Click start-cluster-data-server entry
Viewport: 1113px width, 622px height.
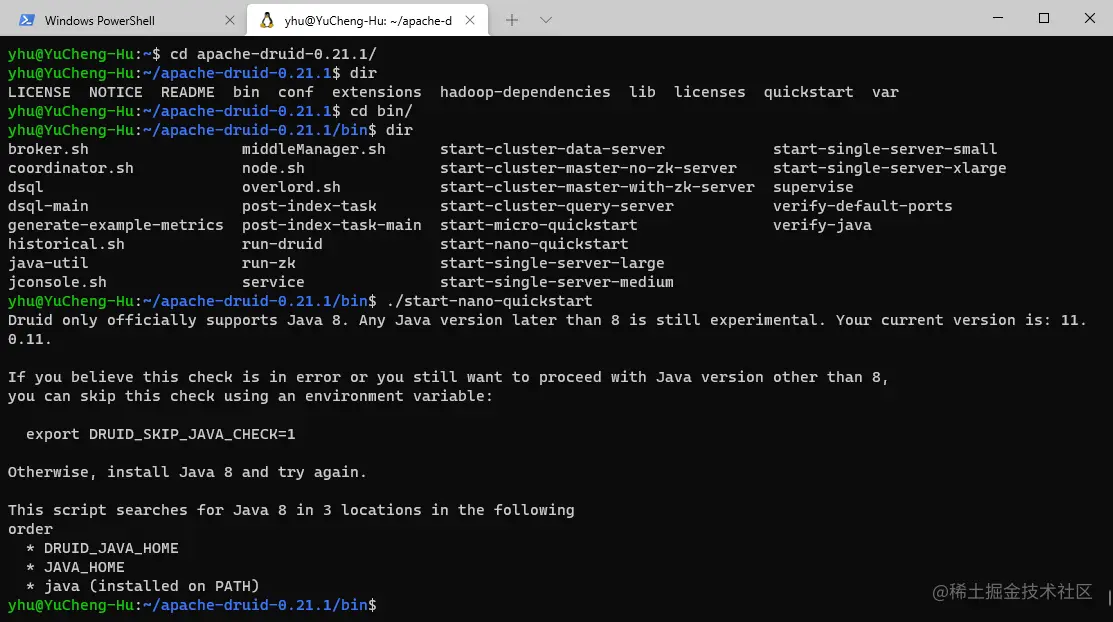tap(552, 149)
